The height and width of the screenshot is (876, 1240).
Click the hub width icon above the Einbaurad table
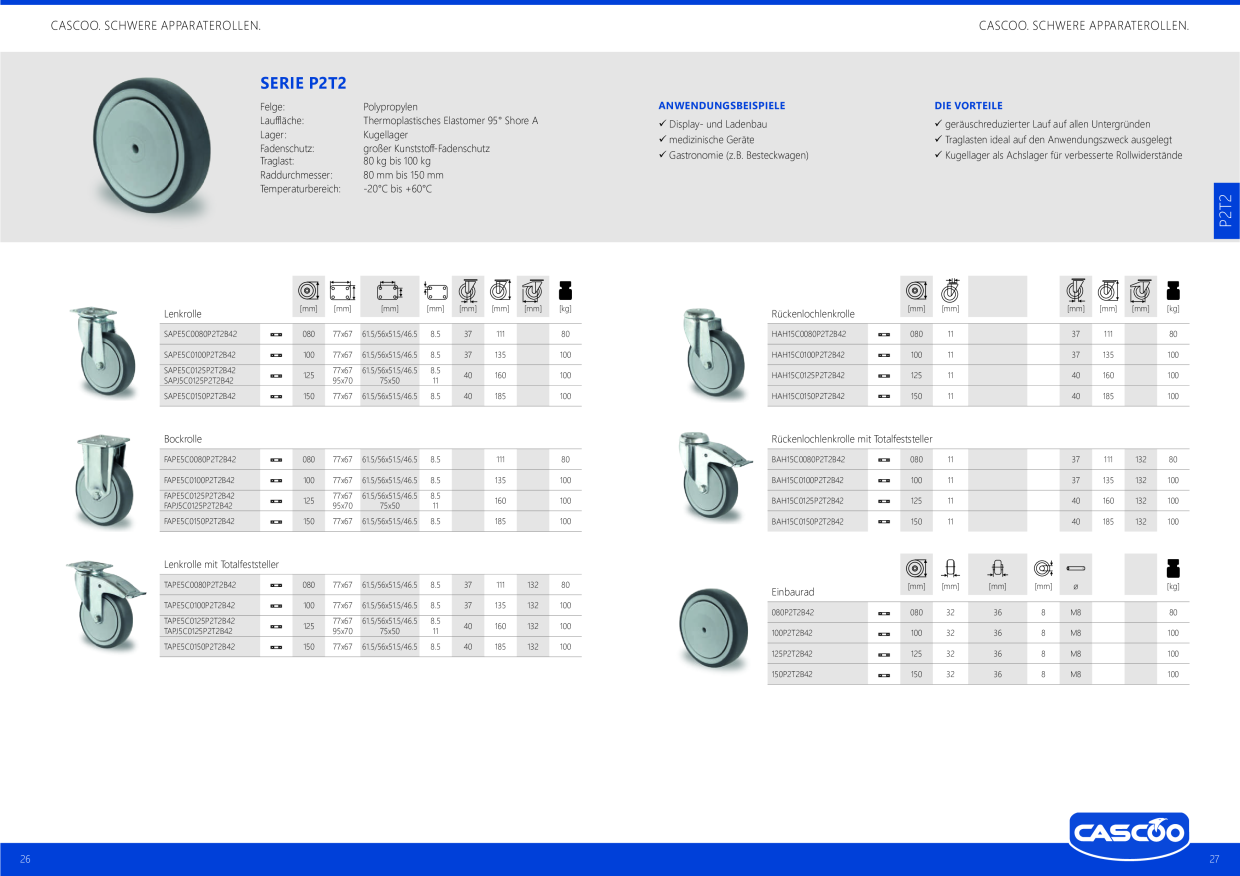pos(997,568)
